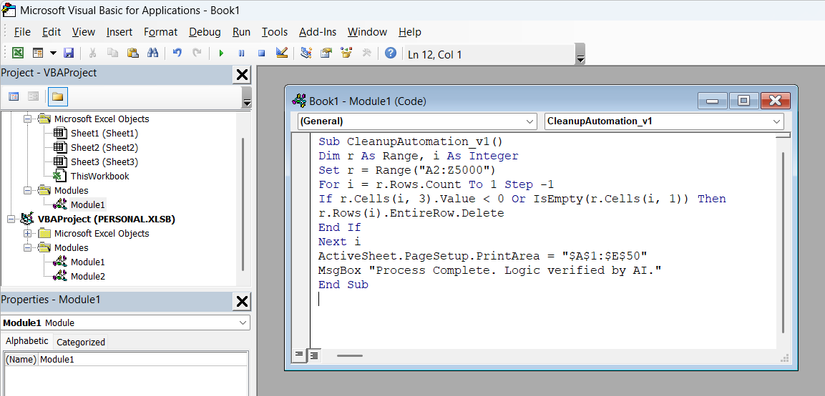Image resolution: width=825 pixels, height=396 pixels.
Task: Click the (Name) Module1 property field
Action: pyautogui.click(x=126, y=360)
